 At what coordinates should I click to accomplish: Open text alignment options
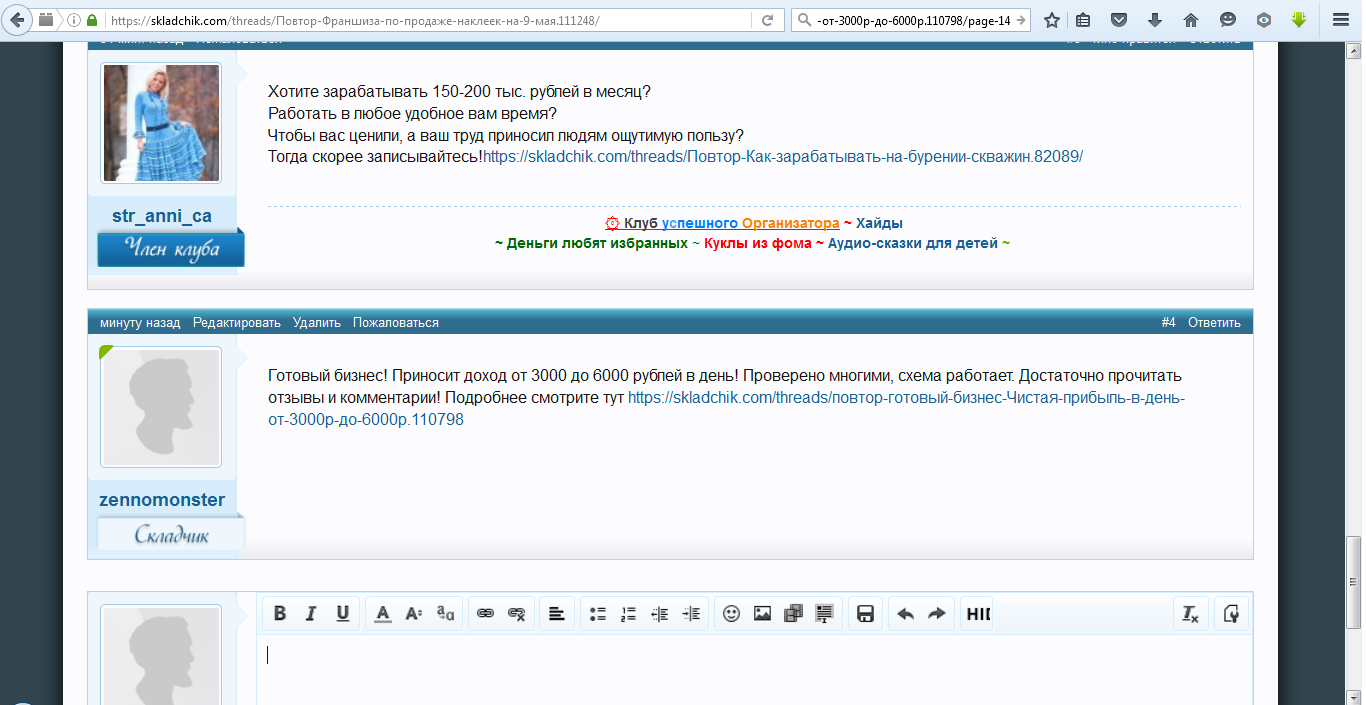pos(557,614)
